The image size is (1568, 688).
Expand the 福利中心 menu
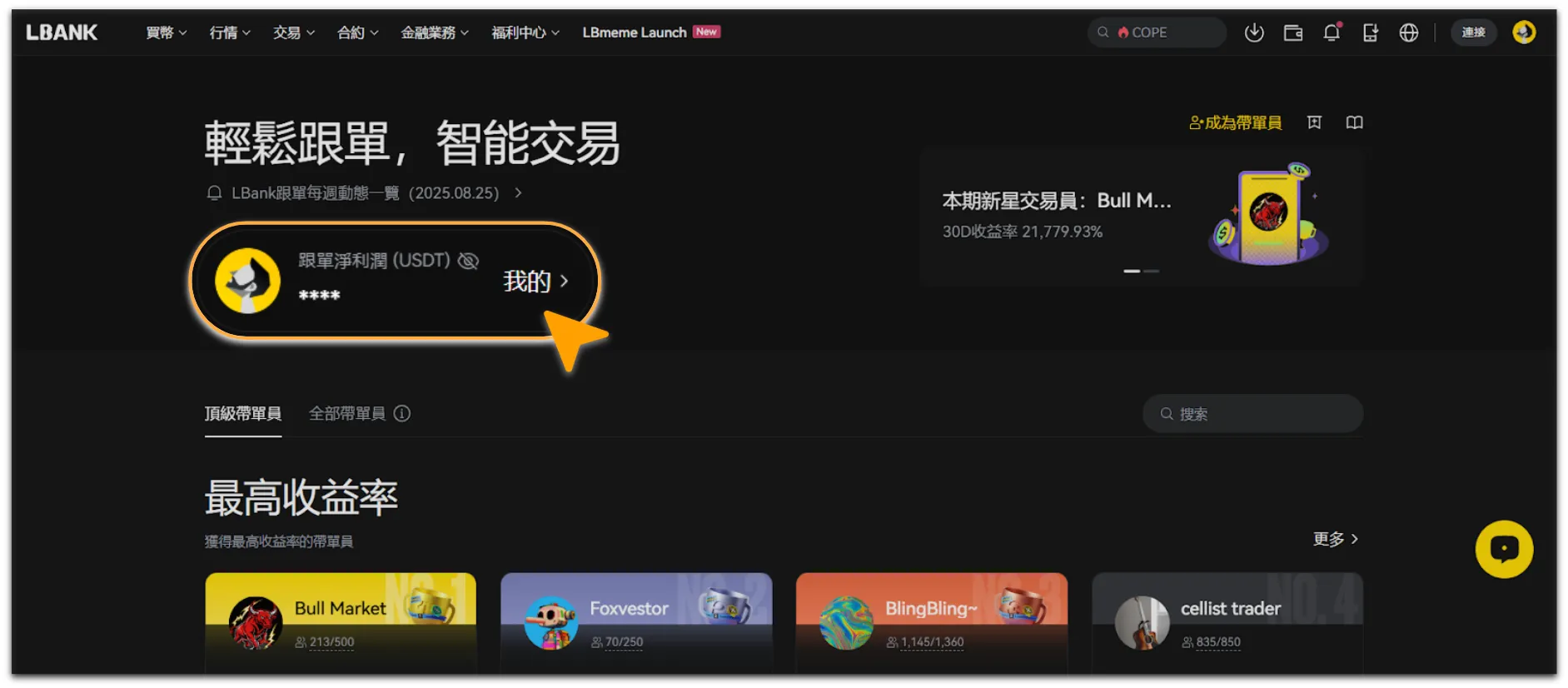coord(525,32)
